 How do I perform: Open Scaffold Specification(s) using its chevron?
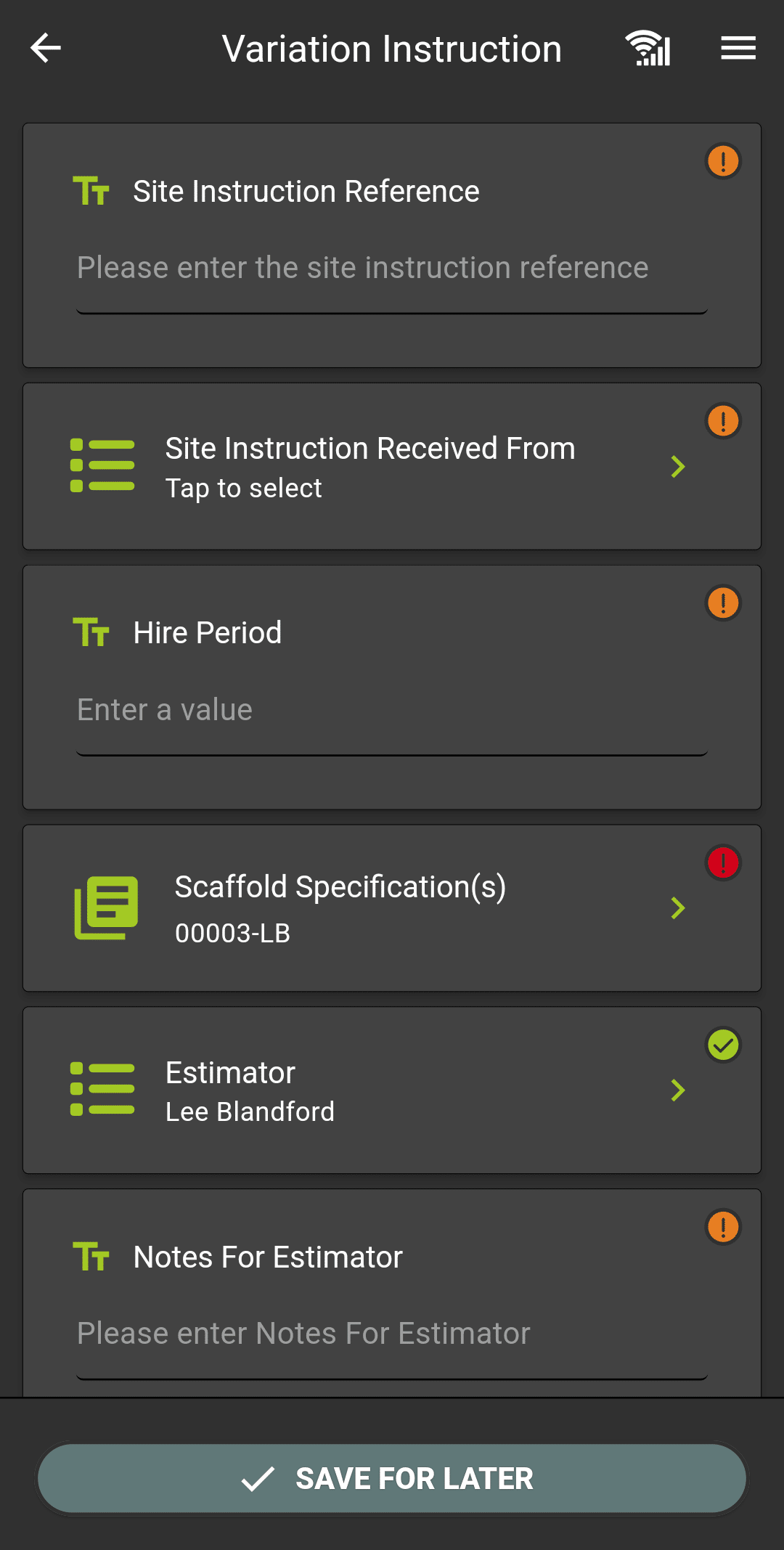point(678,907)
